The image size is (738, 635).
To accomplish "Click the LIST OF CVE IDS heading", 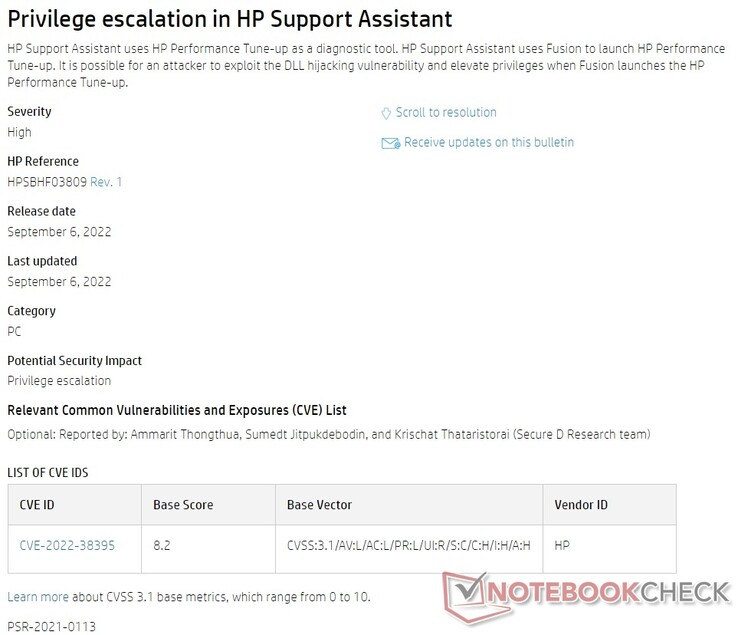I will pyautogui.click(x=48, y=473).
